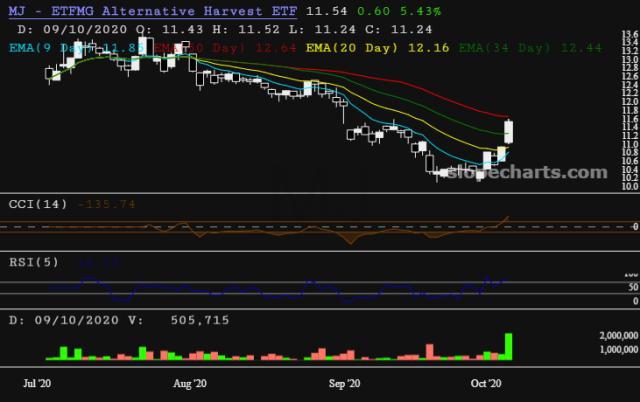Click the 13.6 price axis label
This screenshot has width=640, height=402.
[x=629, y=35]
